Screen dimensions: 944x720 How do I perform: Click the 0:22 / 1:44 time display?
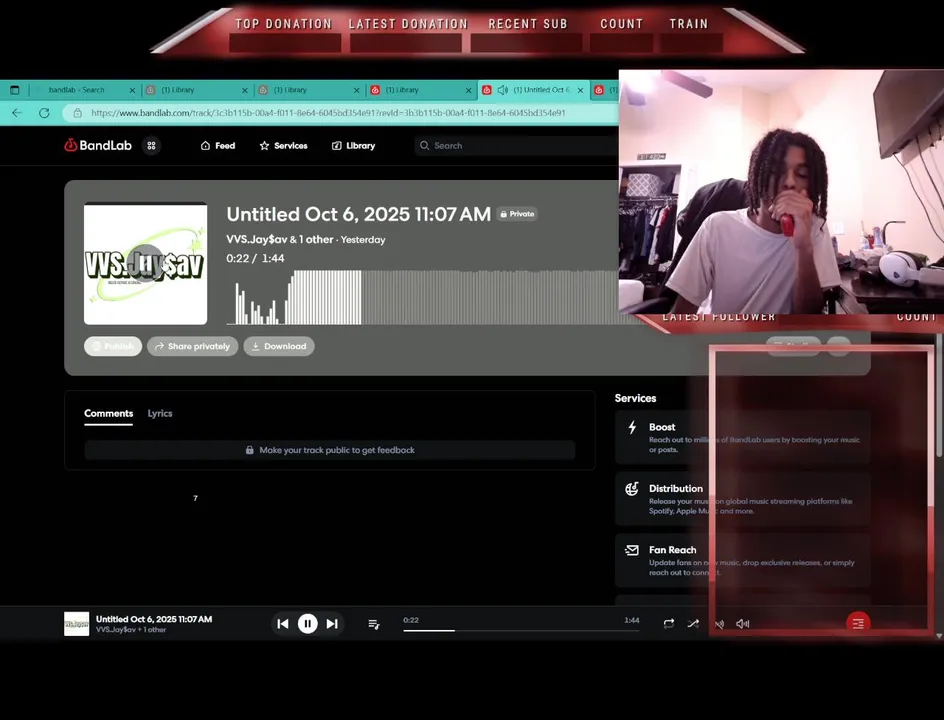coord(255,258)
